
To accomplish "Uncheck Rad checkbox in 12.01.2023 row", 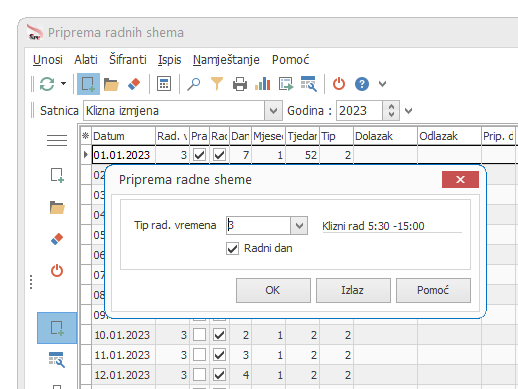I will click(219, 375).
